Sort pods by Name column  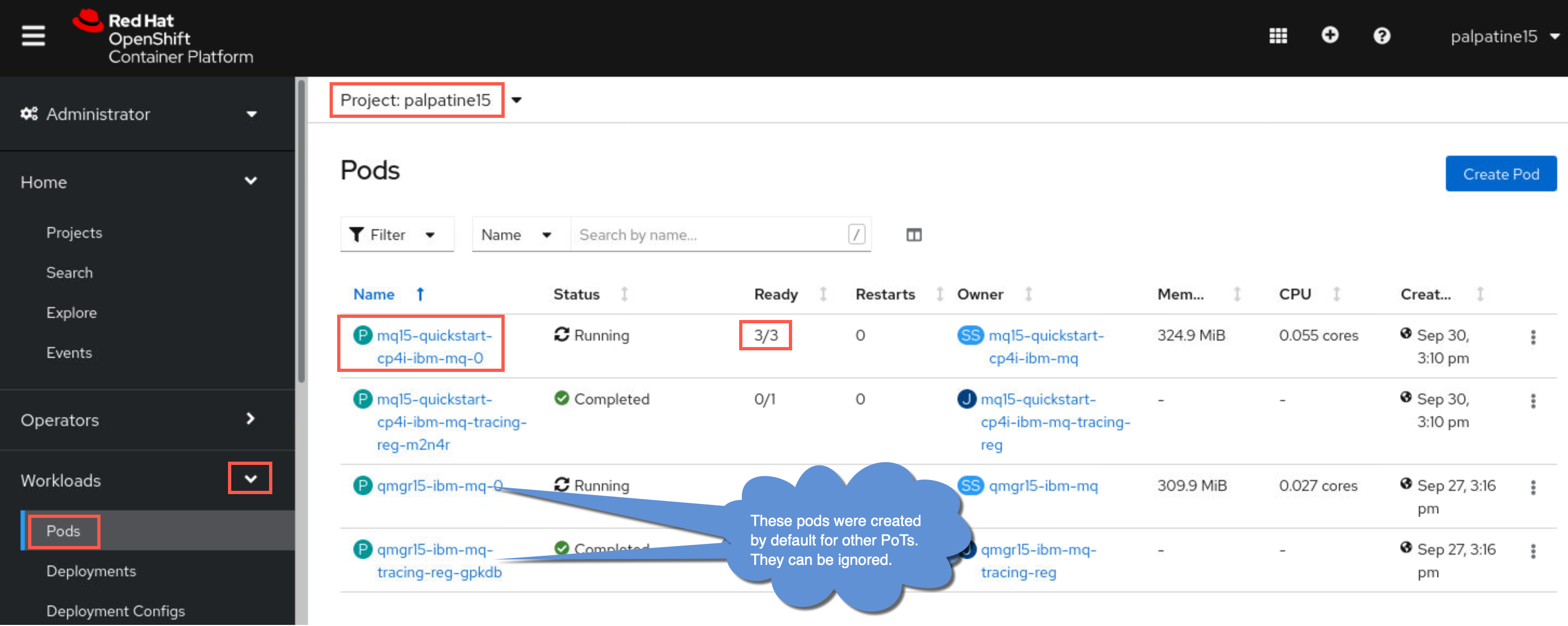coord(388,295)
